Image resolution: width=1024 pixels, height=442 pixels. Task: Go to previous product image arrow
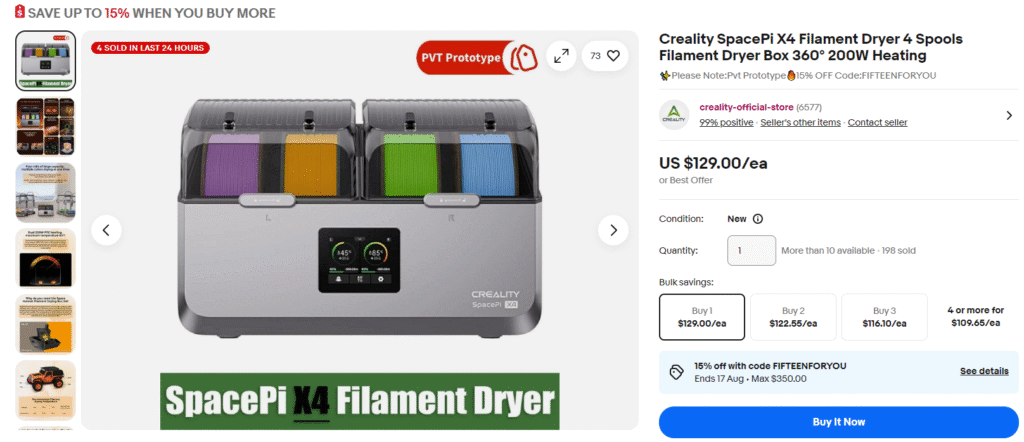coord(106,230)
